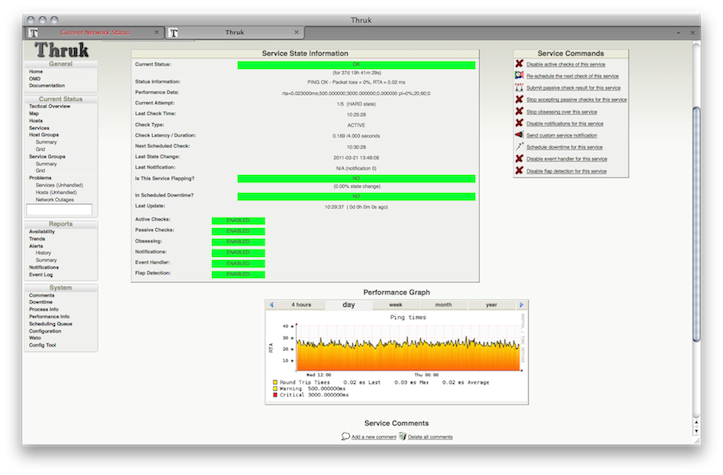723x475 pixels.
Task: Open Host Groups in the sidebar
Action: point(44,135)
